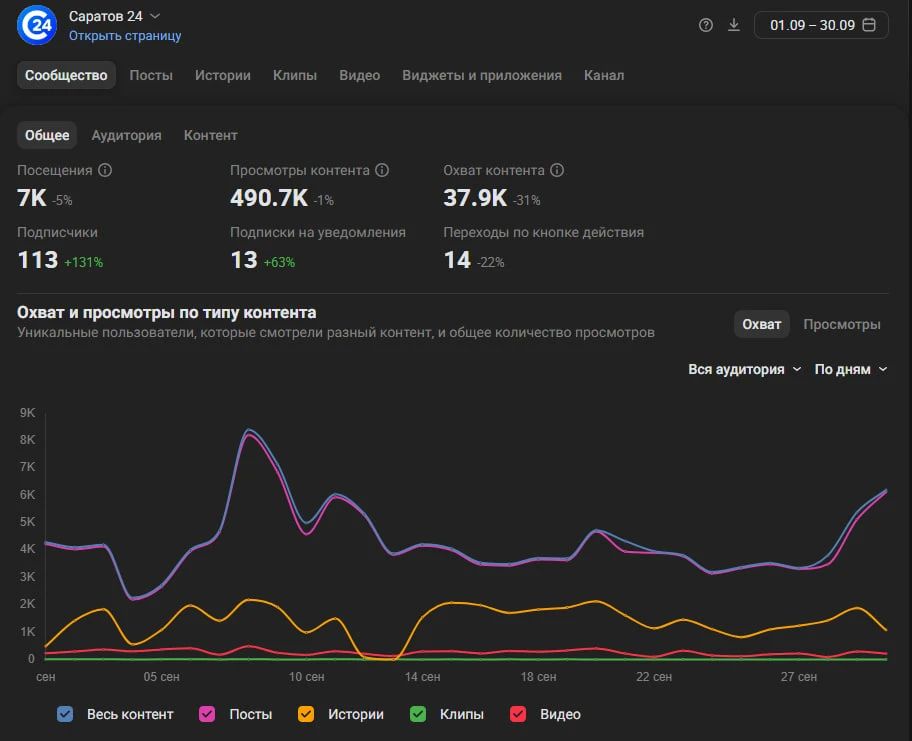Open the По дням grouping dropdown

[x=850, y=369]
